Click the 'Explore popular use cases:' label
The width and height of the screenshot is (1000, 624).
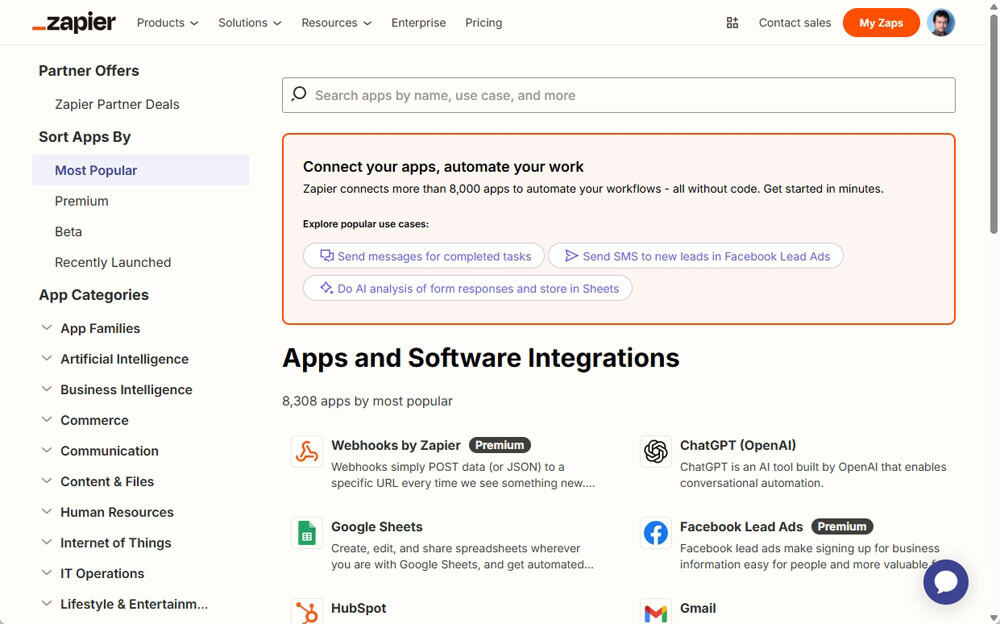pos(366,224)
